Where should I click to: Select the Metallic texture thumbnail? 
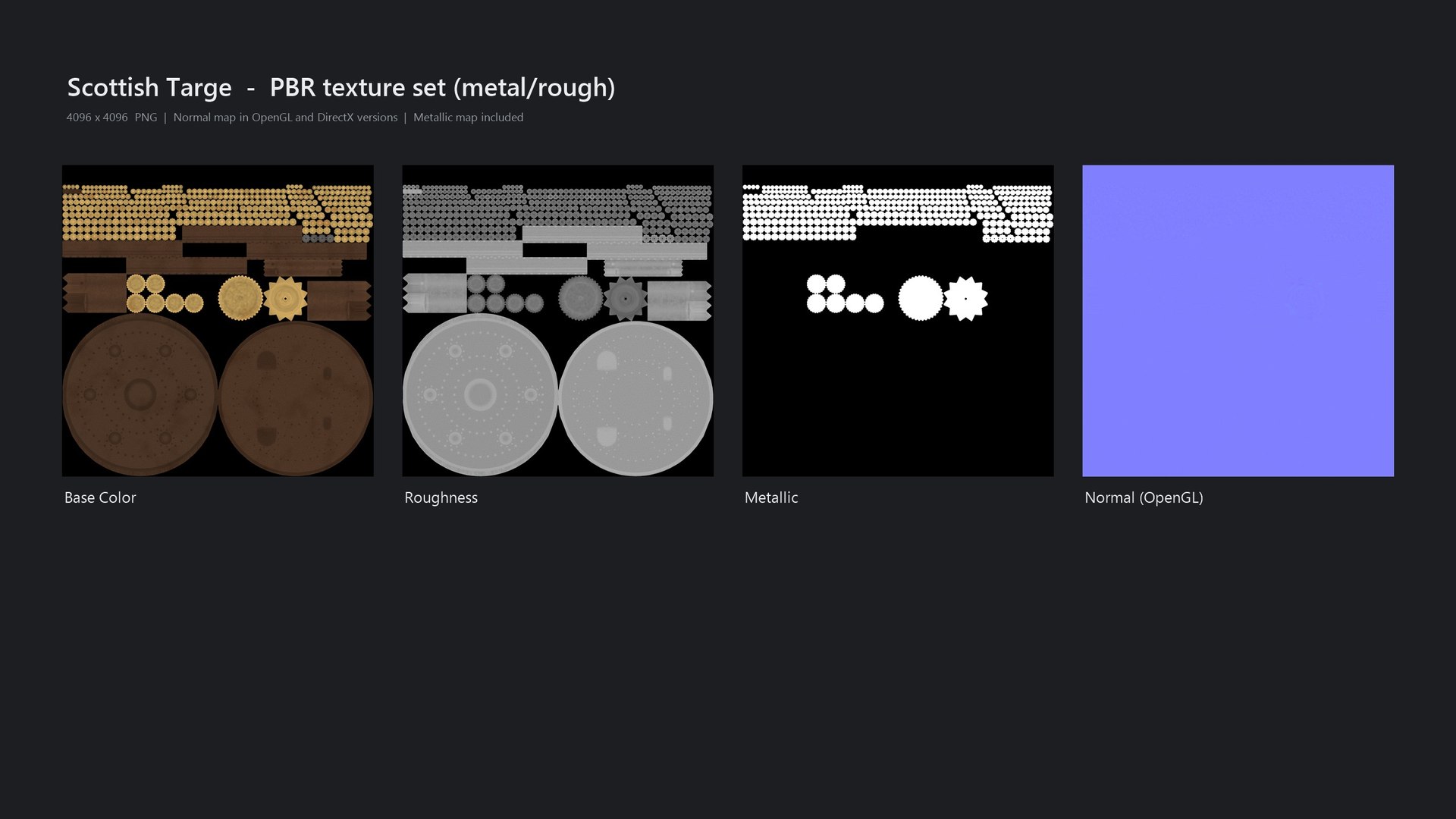coord(898,321)
